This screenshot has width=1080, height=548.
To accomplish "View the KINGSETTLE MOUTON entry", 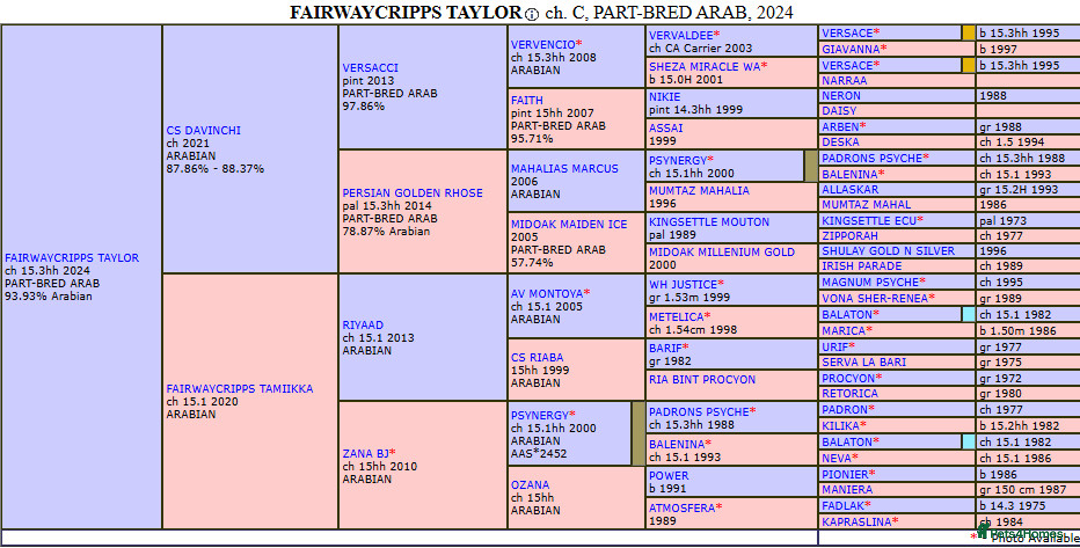I will coord(709,222).
